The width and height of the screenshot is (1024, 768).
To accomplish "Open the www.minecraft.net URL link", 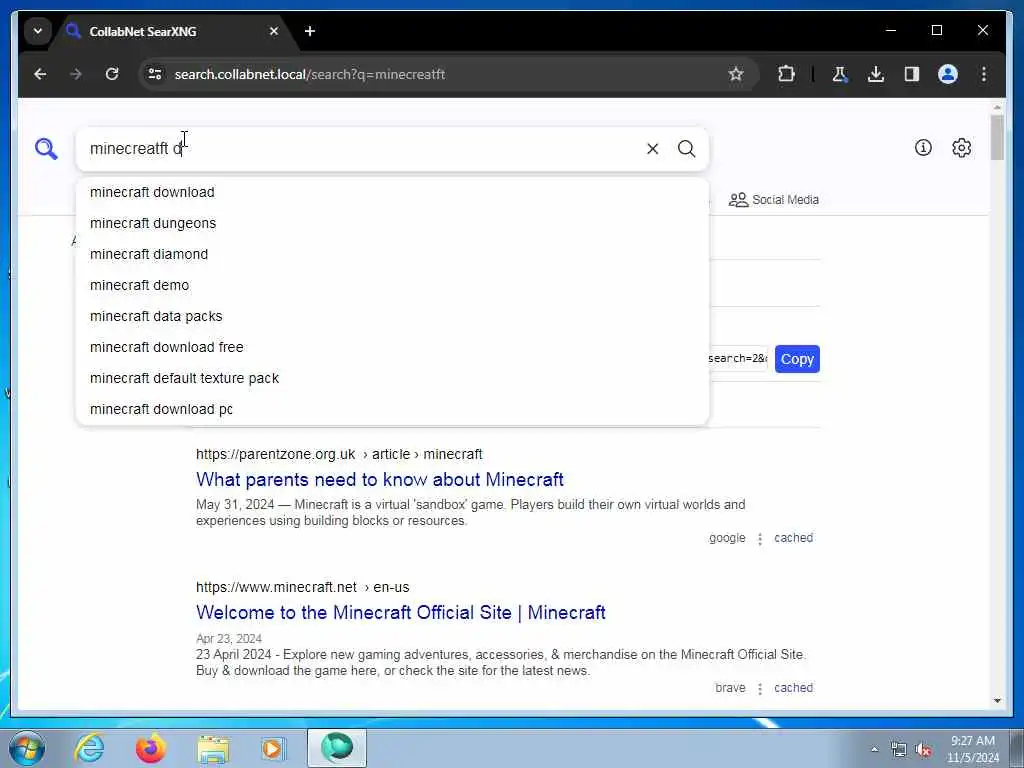I will (x=302, y=588).
